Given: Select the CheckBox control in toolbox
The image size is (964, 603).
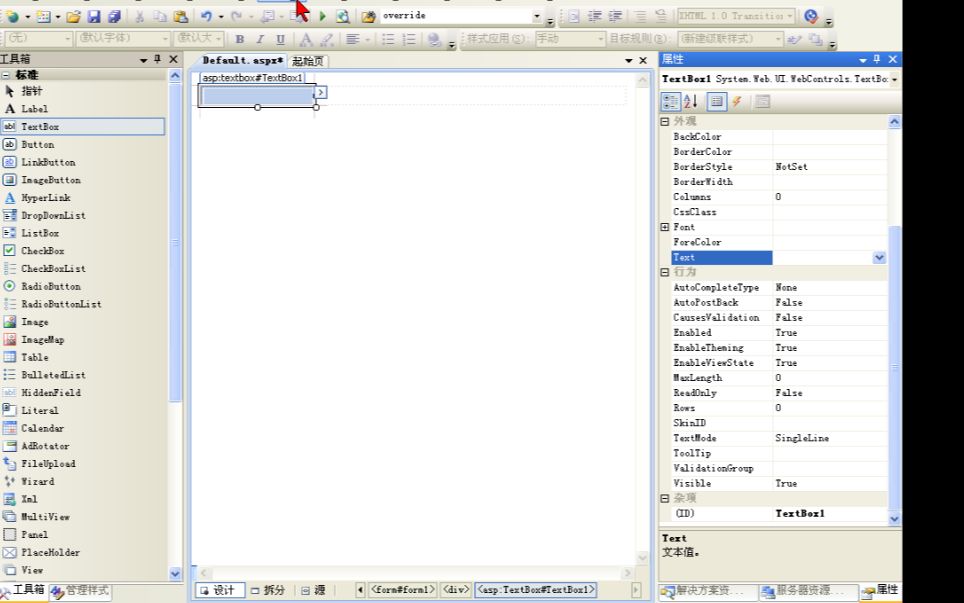Looking at the screenshot, I should click(x=42, y=251).
